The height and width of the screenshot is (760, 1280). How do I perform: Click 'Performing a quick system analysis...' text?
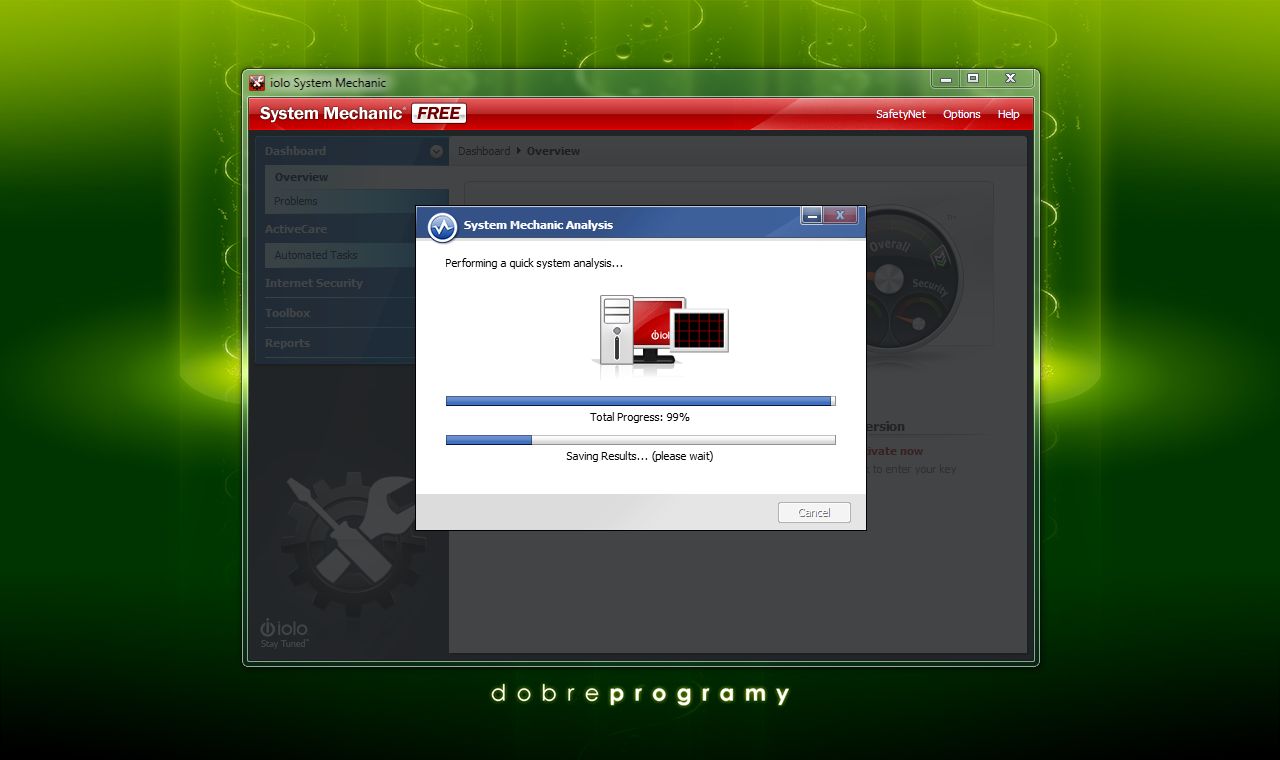[x=534, y=263]
